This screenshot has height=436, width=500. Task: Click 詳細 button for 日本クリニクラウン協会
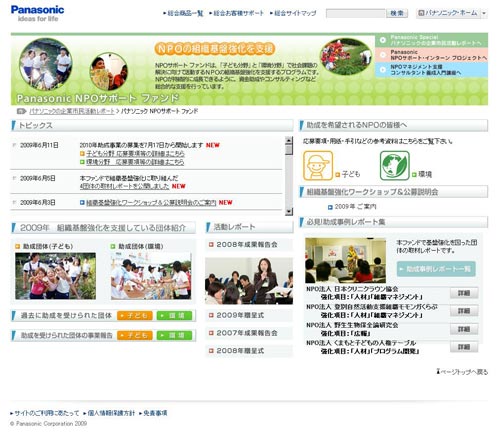pos(464,293)
